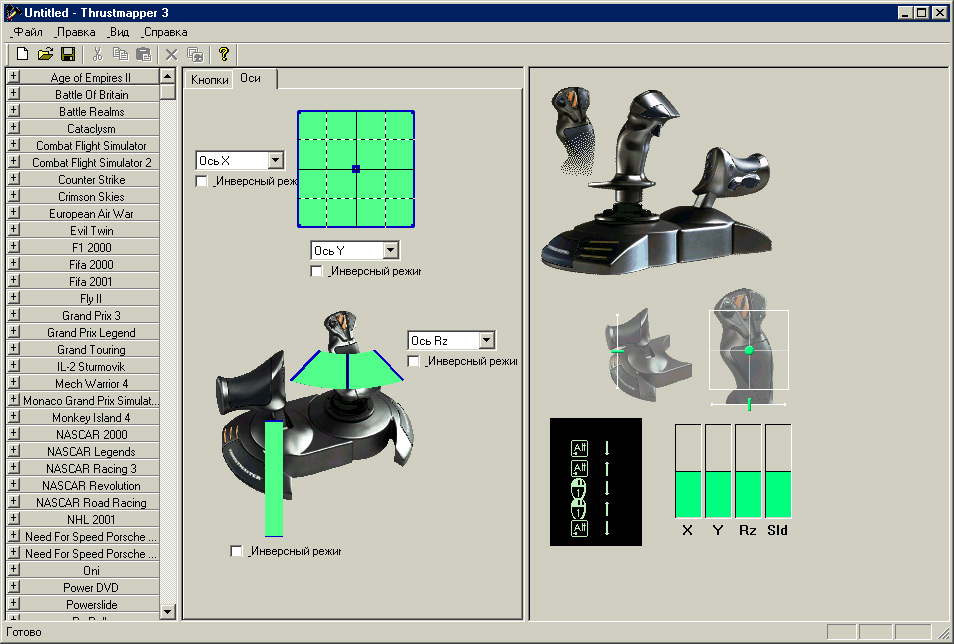
Task: Click the Open folder toolbar icon
Action: 45,54
